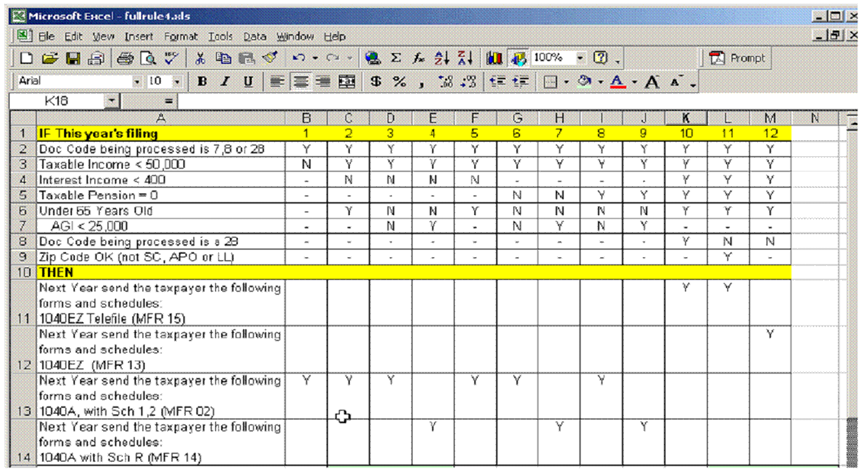Open the Name Box dropdown arrow

pyautogui.click(x=112, y=101)
